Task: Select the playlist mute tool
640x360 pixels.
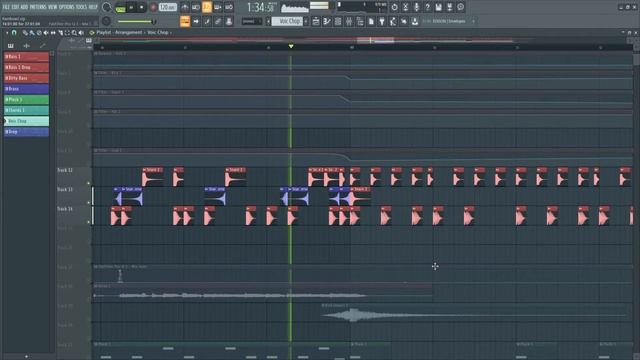Action: tap(46, 33)
